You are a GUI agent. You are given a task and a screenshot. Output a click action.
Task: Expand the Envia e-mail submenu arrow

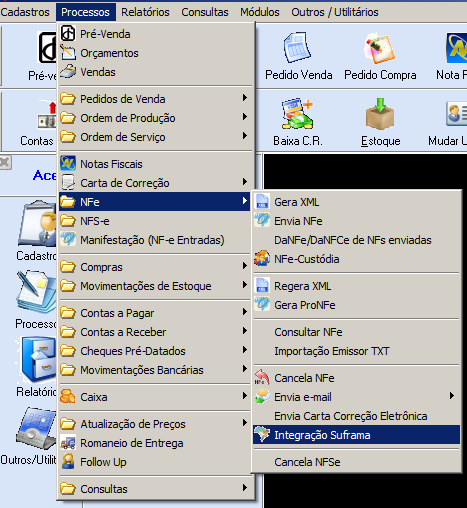pos(451,396)
